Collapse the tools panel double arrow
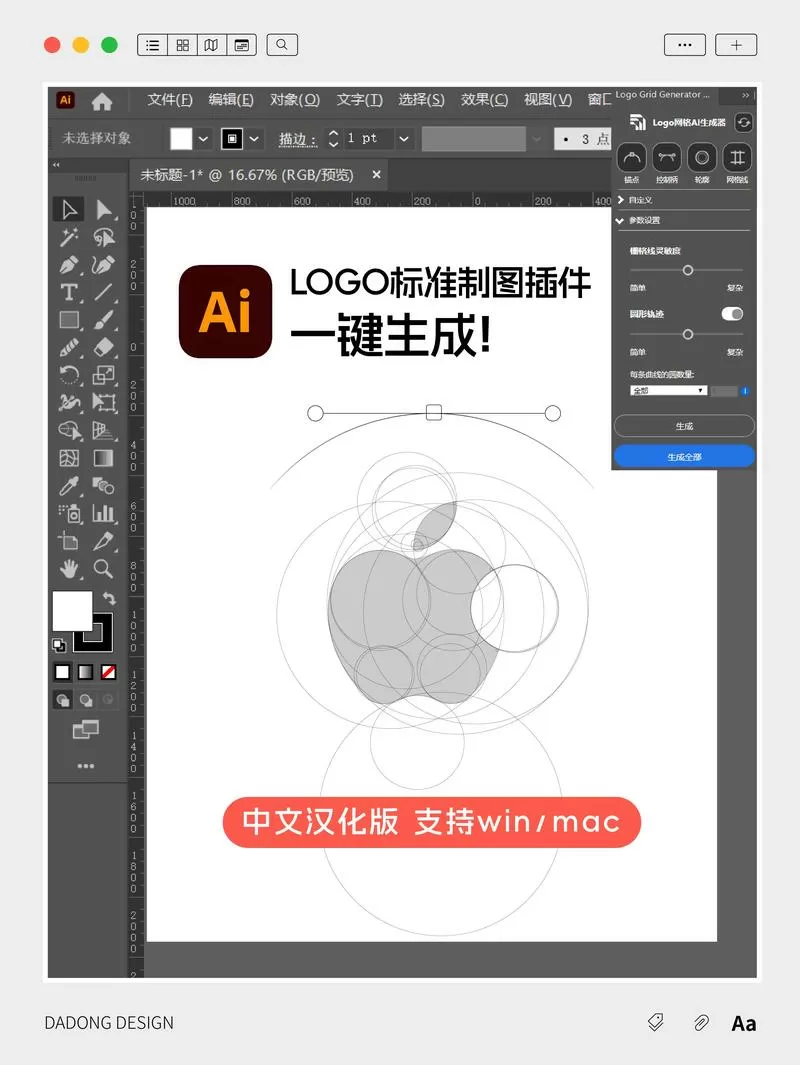This screenshot has height=1065, width=800. 56,164
